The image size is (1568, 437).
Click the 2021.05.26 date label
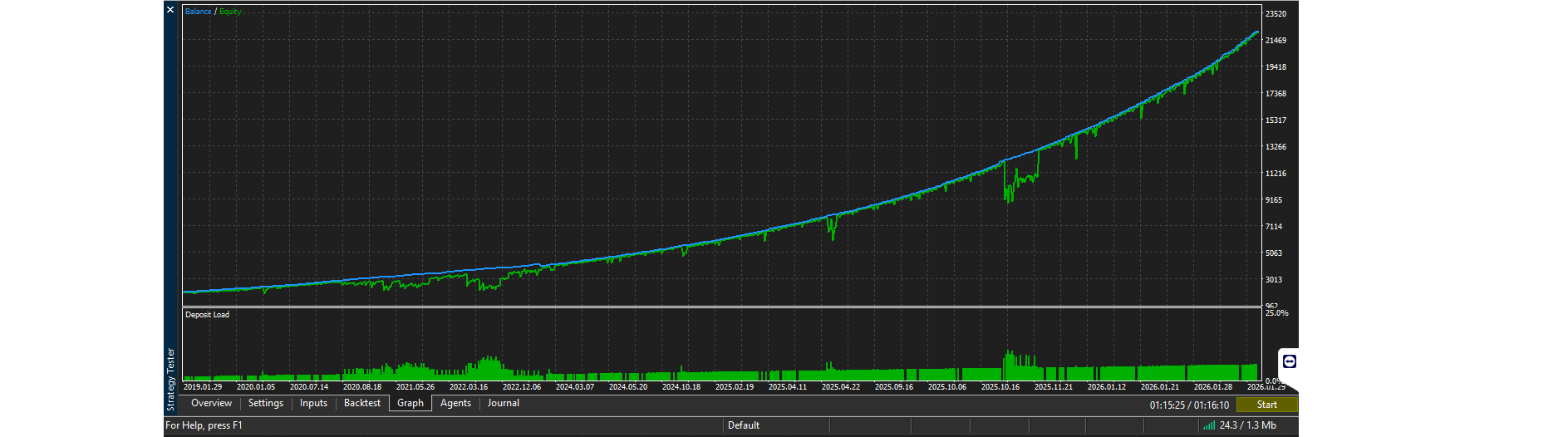tap(415, 387)
